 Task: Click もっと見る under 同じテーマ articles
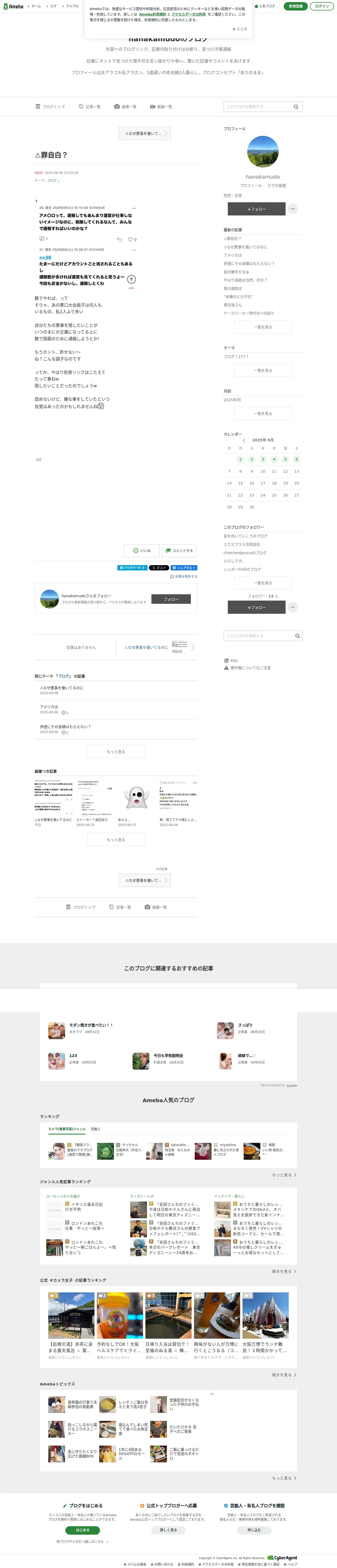[x=116, y=751]
